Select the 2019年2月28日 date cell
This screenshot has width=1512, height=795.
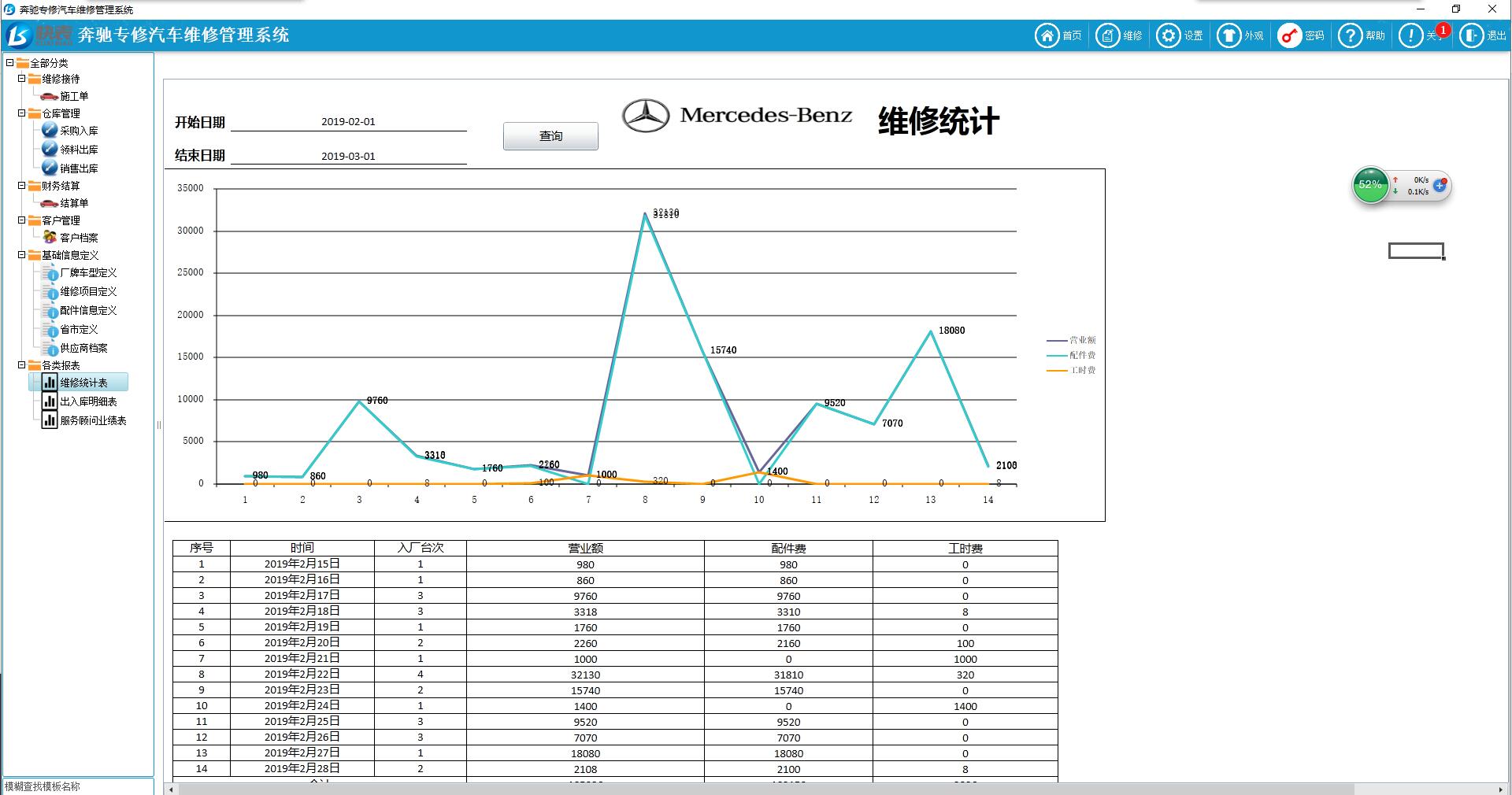point(302,769)
